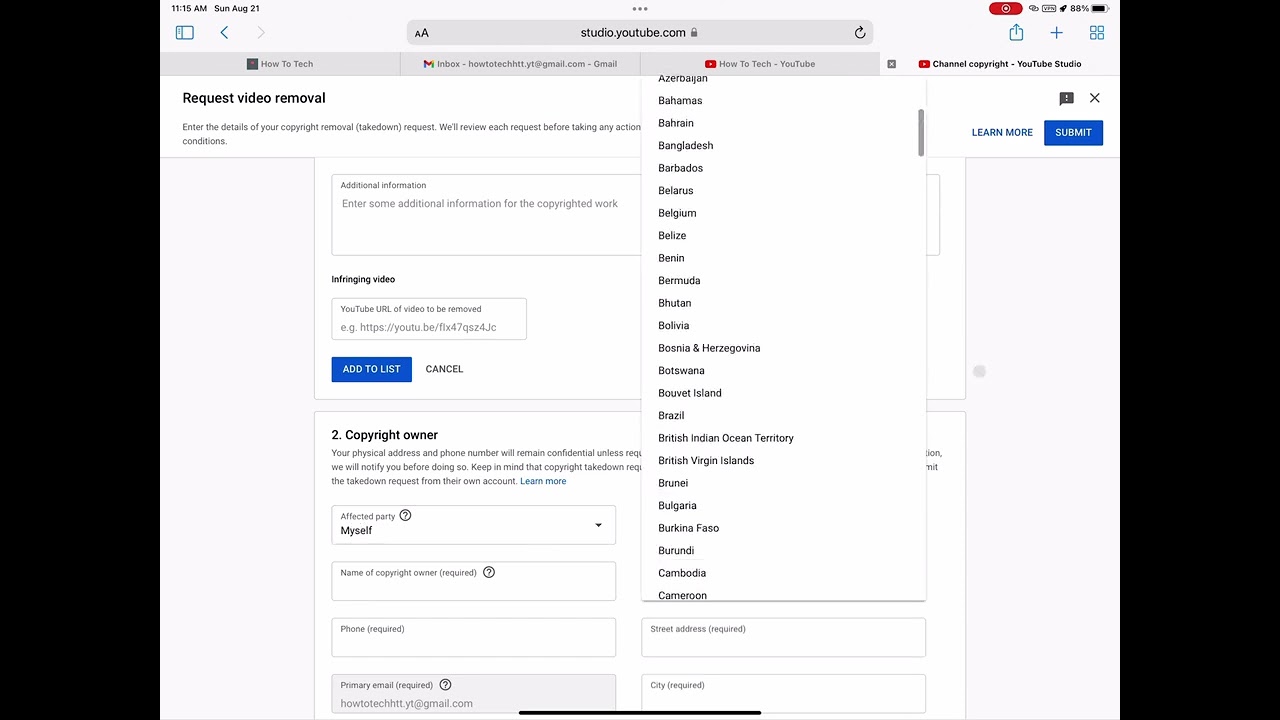Toggle the Safari sidebar icon
The image size is (1280, 720).
184,33
